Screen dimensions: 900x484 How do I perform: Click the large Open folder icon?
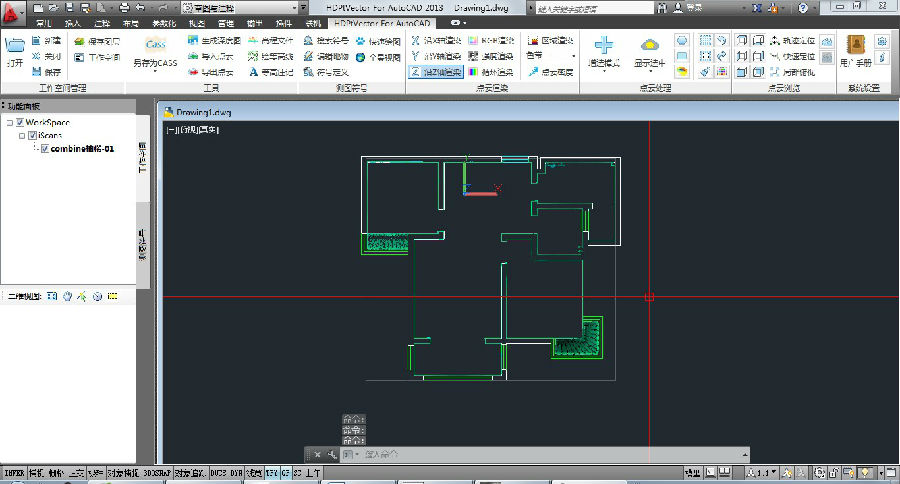tap(14, 45)
